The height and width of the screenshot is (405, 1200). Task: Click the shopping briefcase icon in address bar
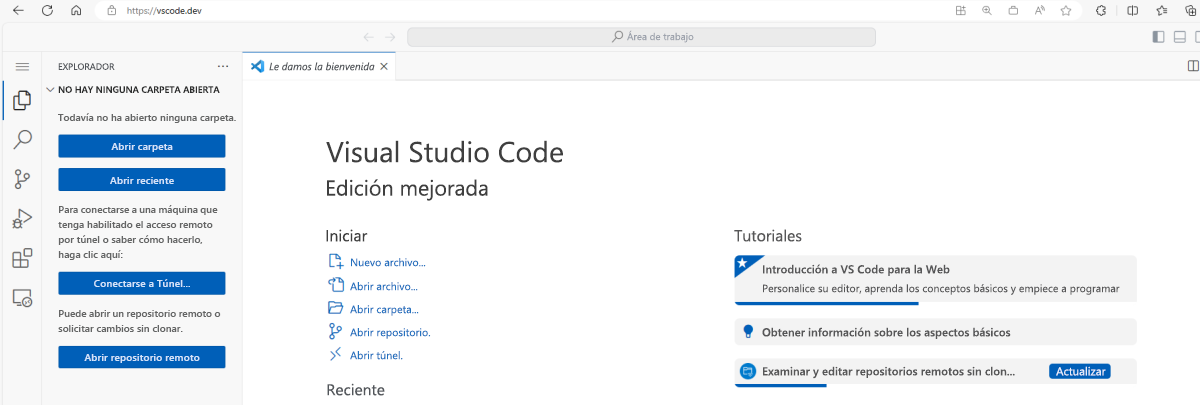point(1013,10)
